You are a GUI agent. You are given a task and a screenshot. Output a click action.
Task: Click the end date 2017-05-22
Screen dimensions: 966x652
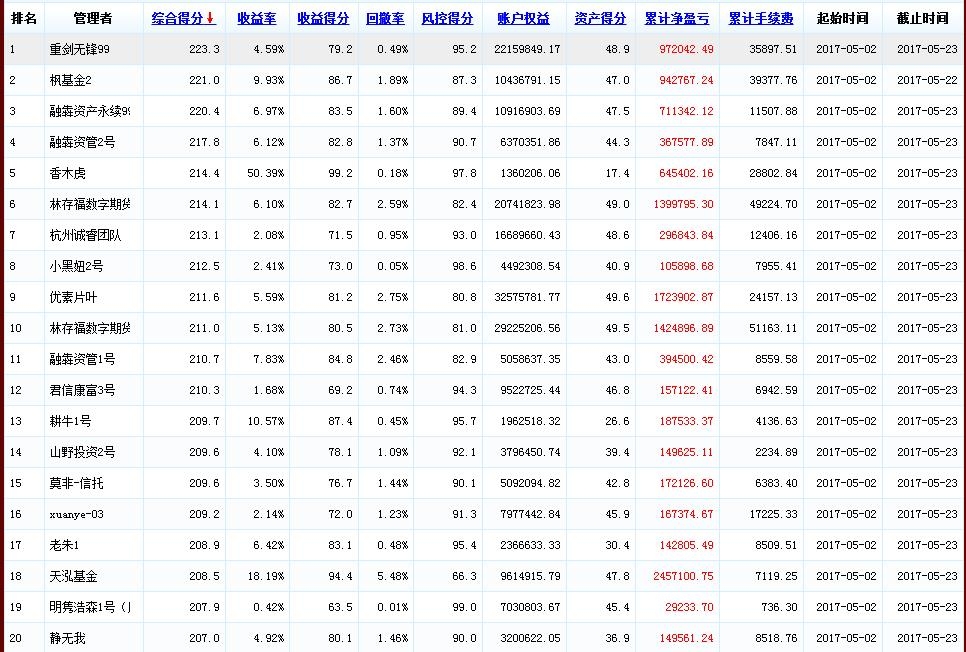pos(927,80)
